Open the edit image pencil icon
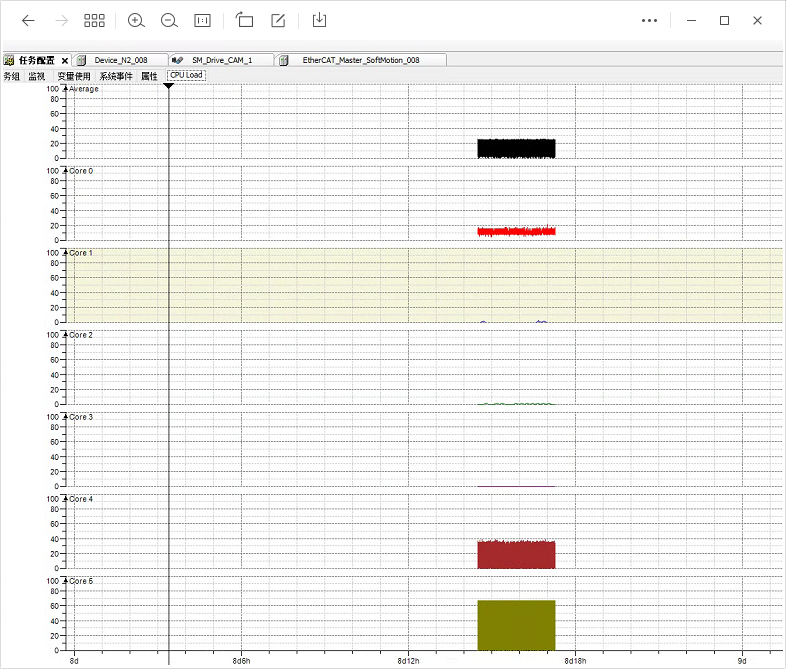This screenshot has width=786, height=669. pyautogui.click(x=279, y=20)
